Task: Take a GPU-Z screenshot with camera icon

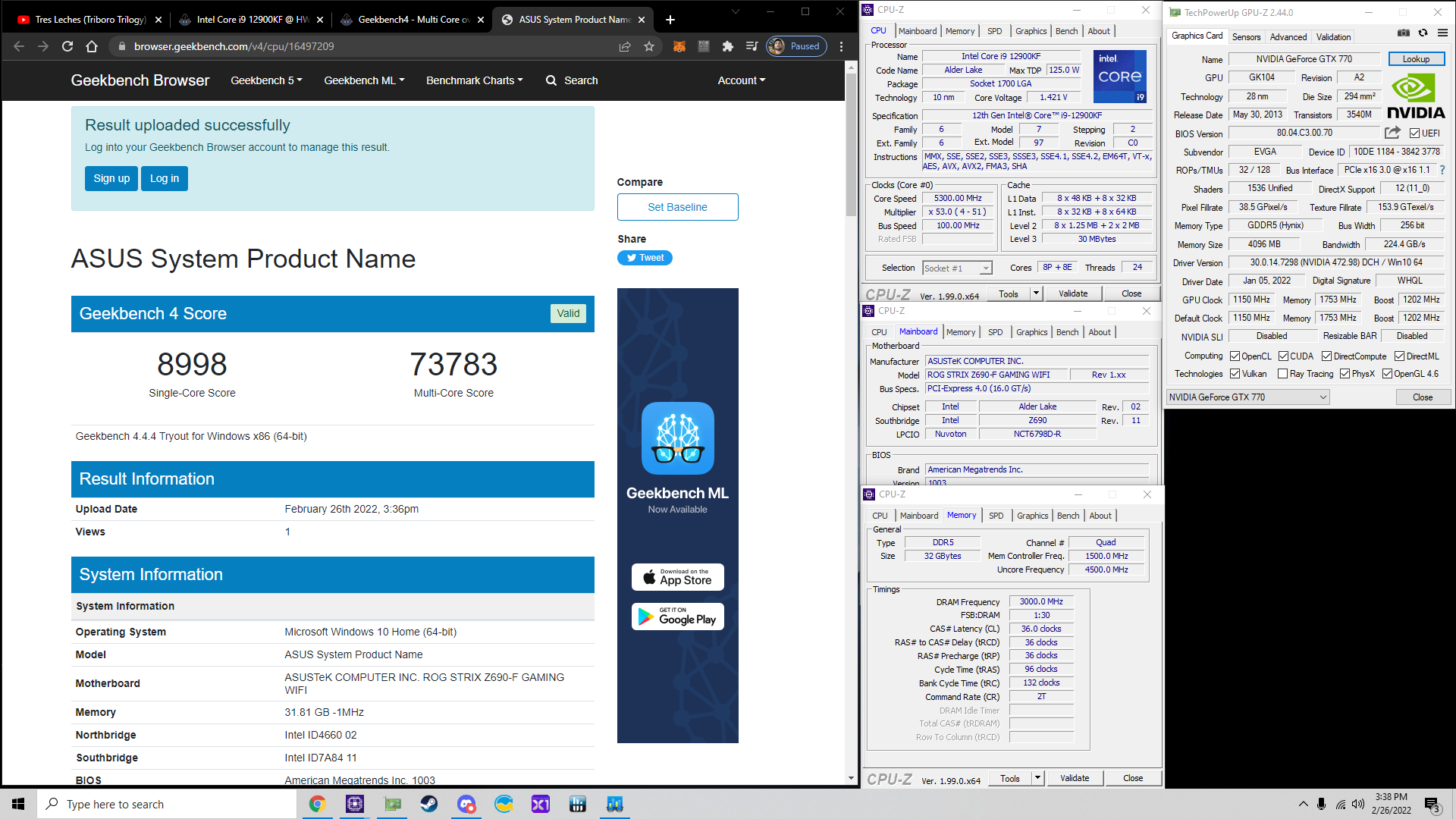Action: pyautogui.click(x=1404, y=33)
